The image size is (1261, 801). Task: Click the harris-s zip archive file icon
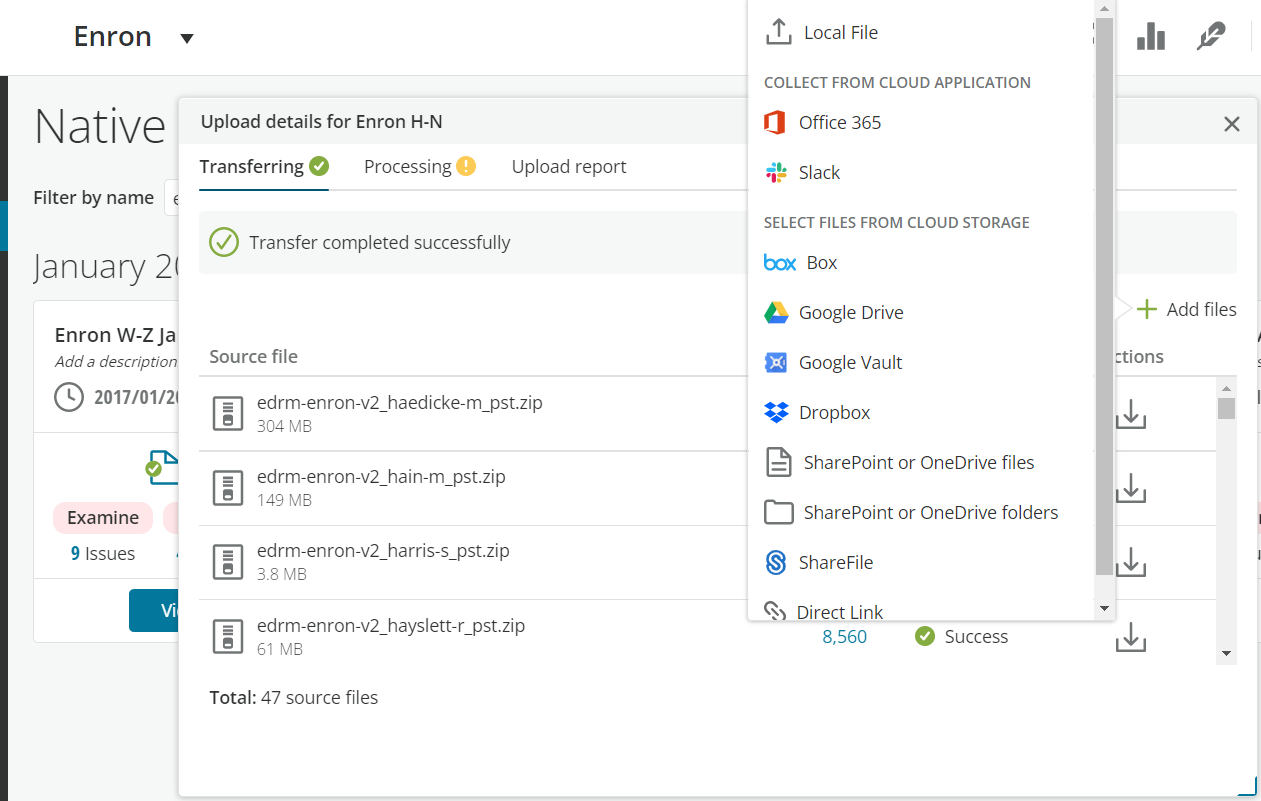229,562
